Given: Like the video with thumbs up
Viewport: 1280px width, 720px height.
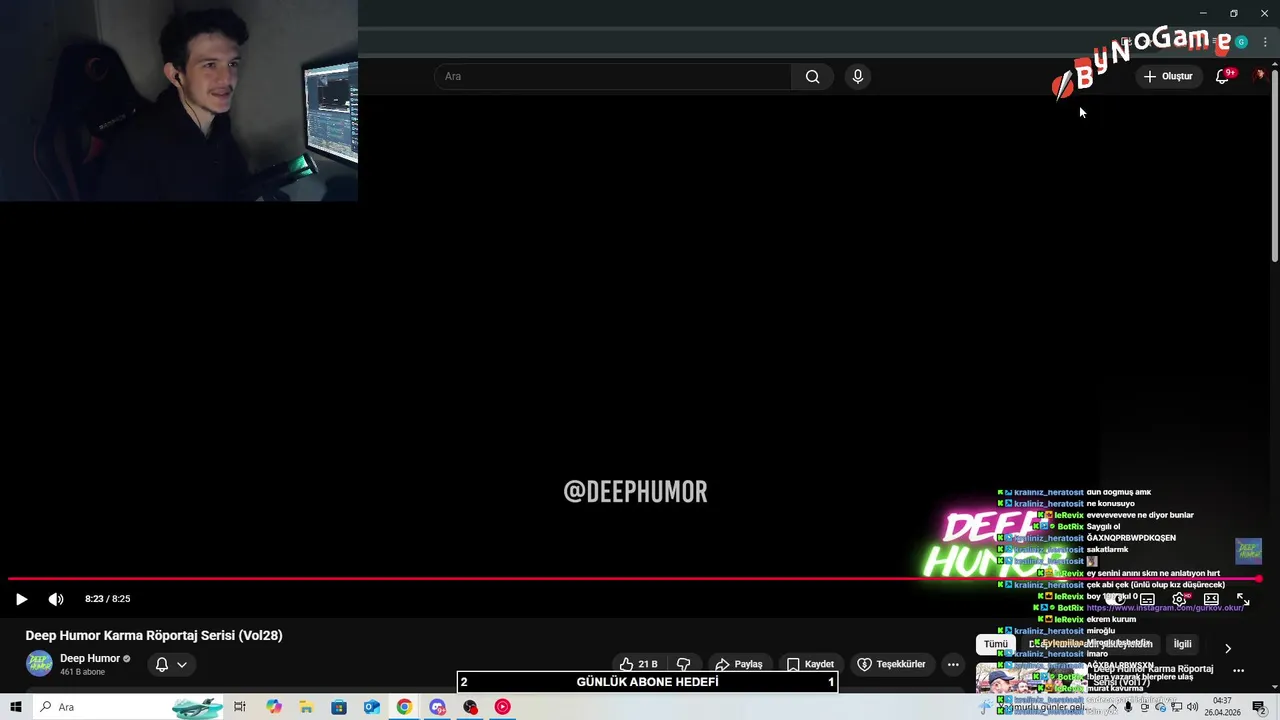Looking at the screenshot, I should pyautogui.click(x=639, y=664).
